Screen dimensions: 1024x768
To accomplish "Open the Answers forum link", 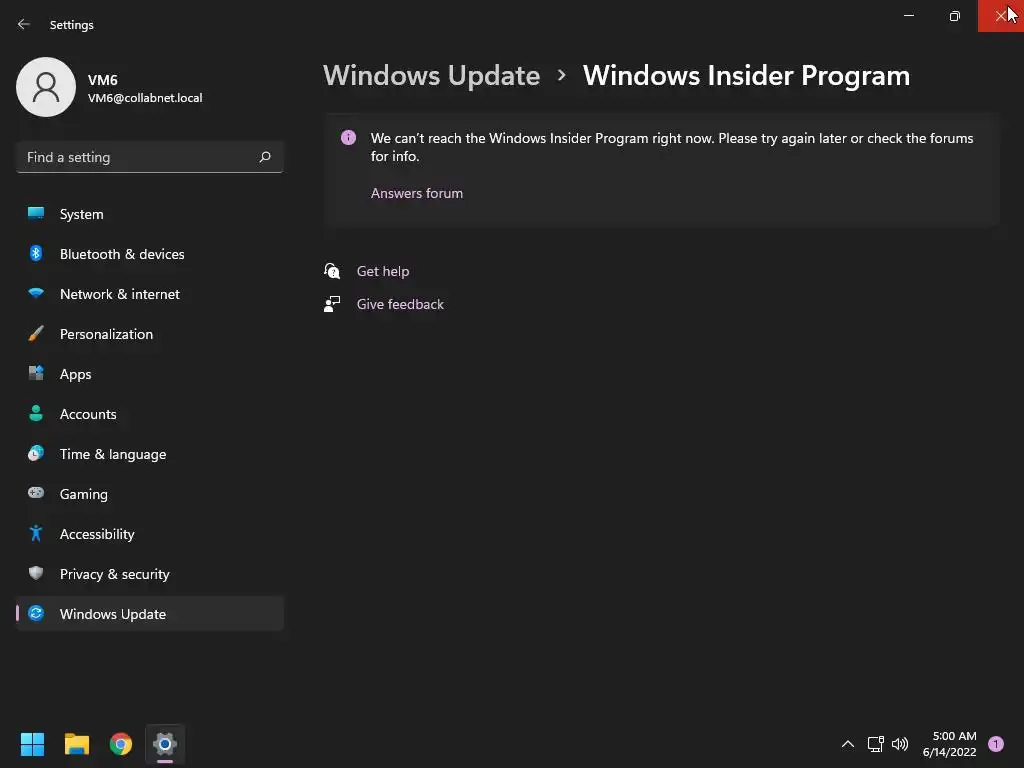I will [x=417, y=193].
